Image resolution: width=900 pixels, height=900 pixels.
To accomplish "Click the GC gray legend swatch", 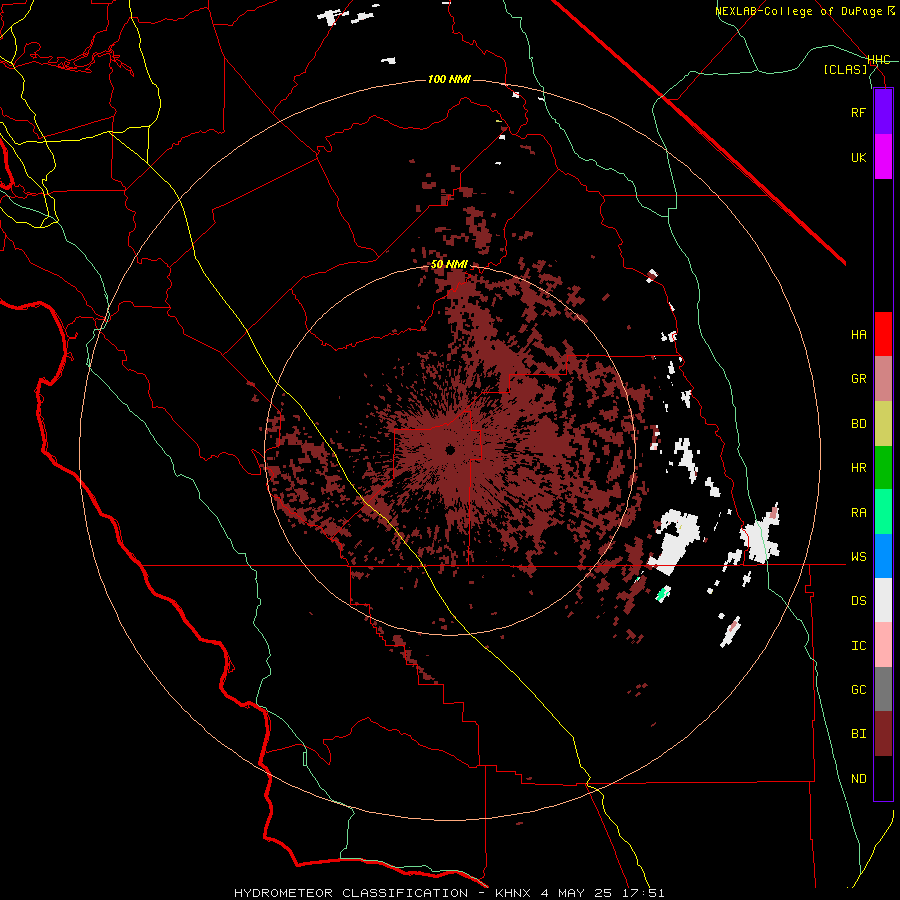I will pos(883,689).
